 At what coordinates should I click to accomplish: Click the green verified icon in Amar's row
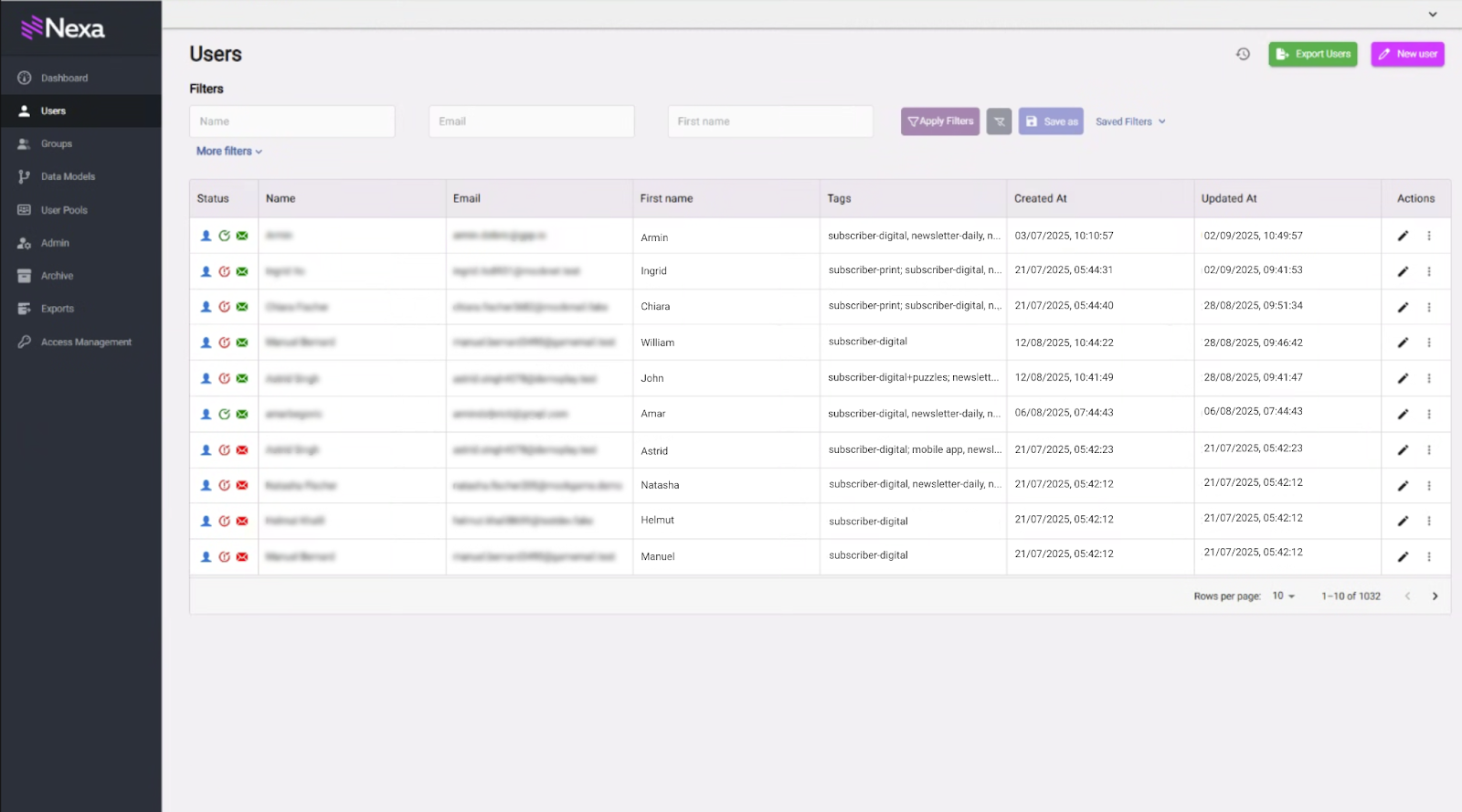224,414
